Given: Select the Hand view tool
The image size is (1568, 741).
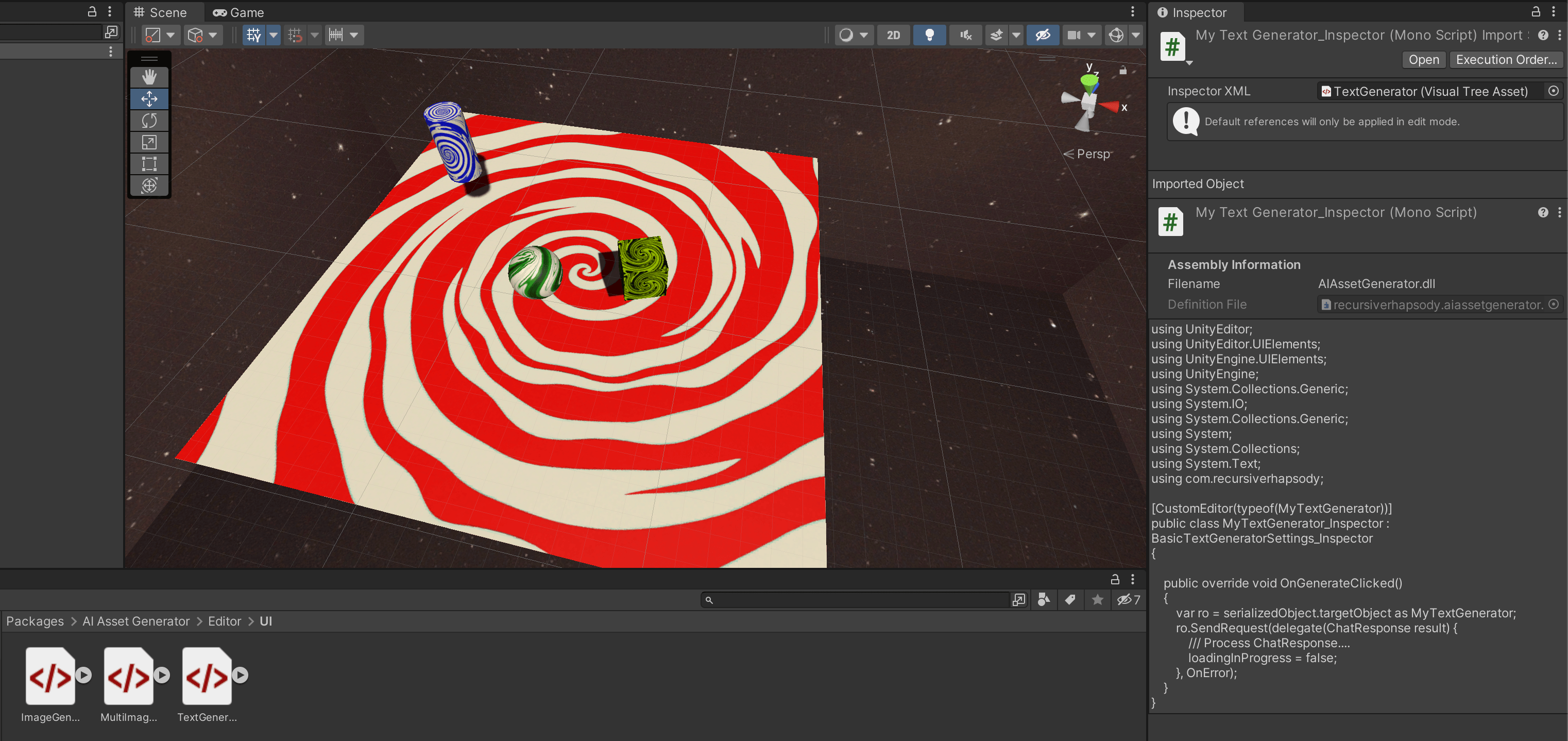Looking at the screenshot, I should coord(149,77).
